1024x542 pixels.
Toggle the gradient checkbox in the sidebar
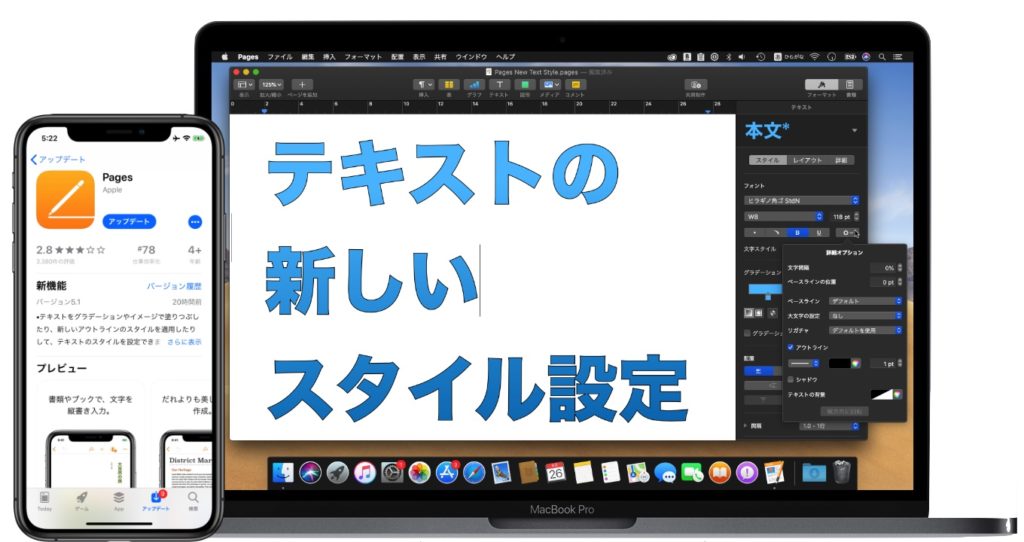pos(748,333)
